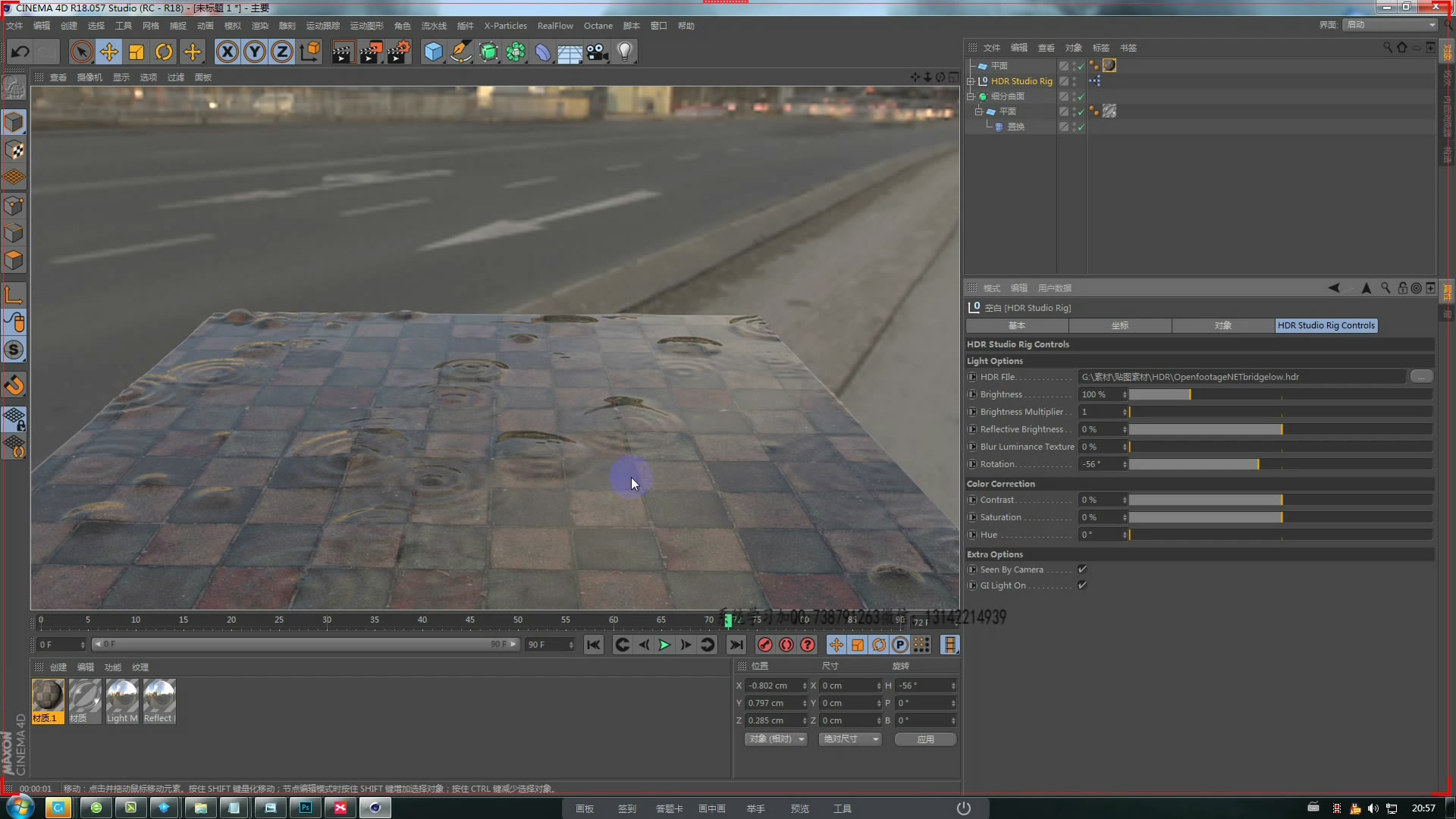Click the Record Active Objects button

point(764,645)
